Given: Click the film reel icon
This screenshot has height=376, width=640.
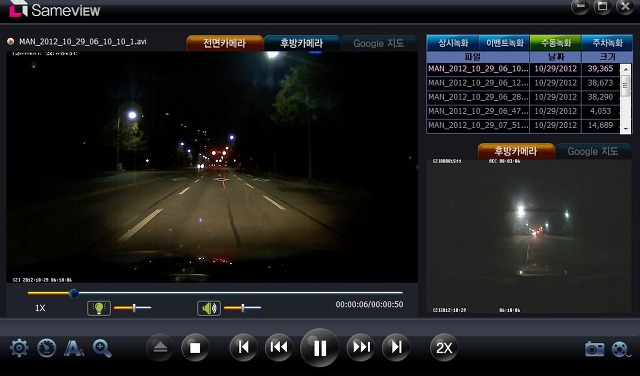Looking at the screenshot, I should (x=620, y=349).
